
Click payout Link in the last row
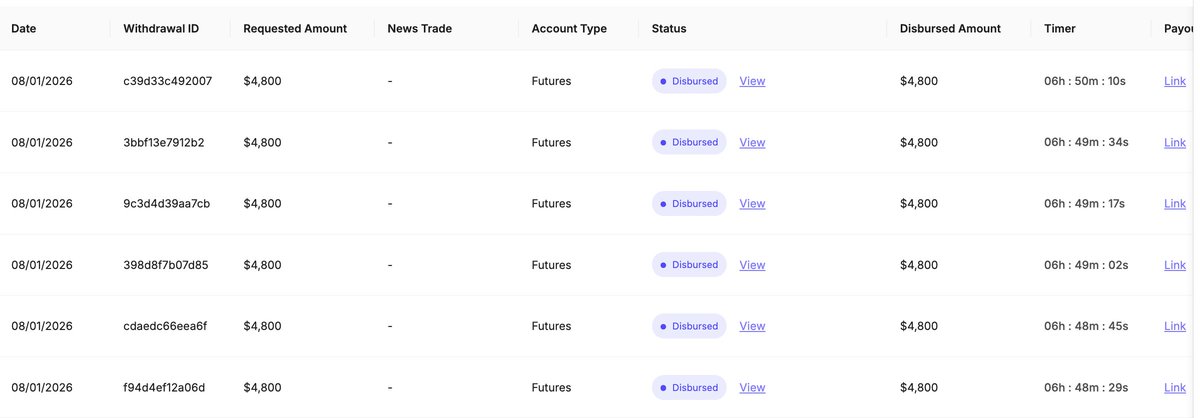coord(1175,388)
